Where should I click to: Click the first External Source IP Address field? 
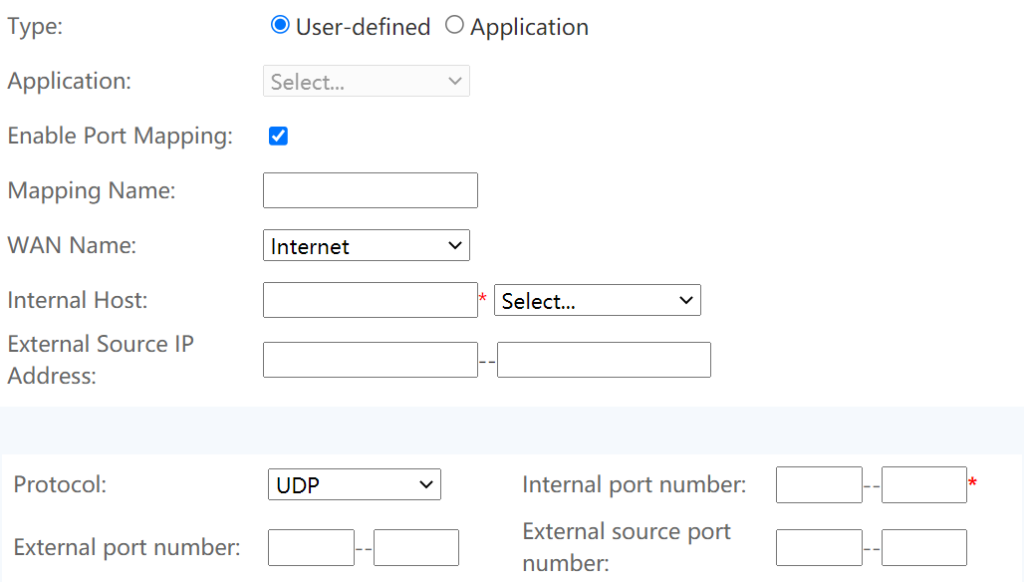click(370, 360)
